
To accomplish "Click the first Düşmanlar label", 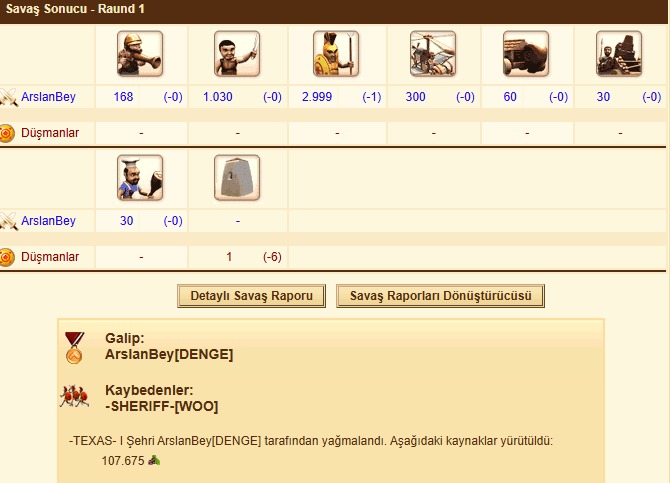I will pos(50,133).
